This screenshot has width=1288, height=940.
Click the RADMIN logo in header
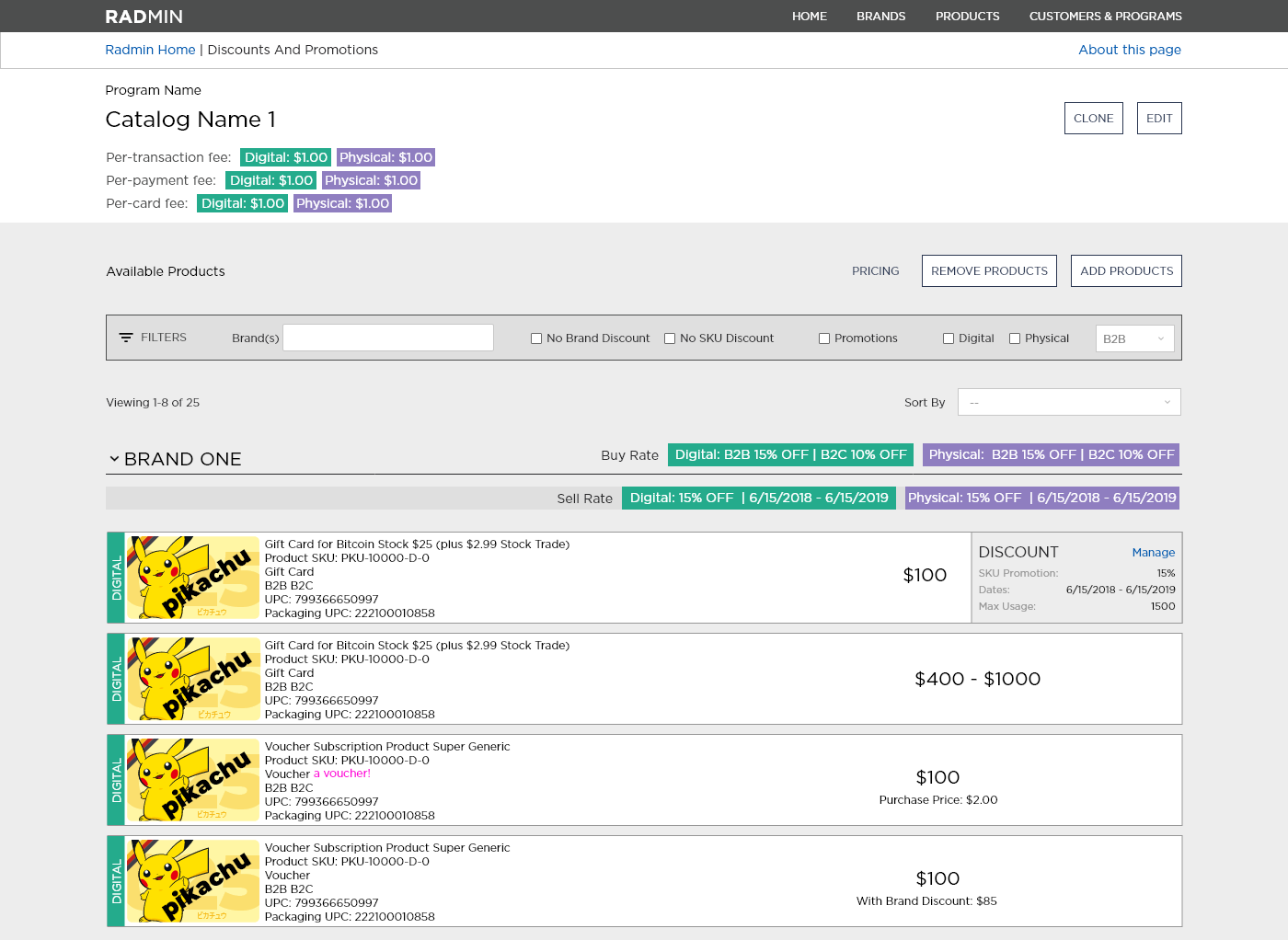[144, 17]
